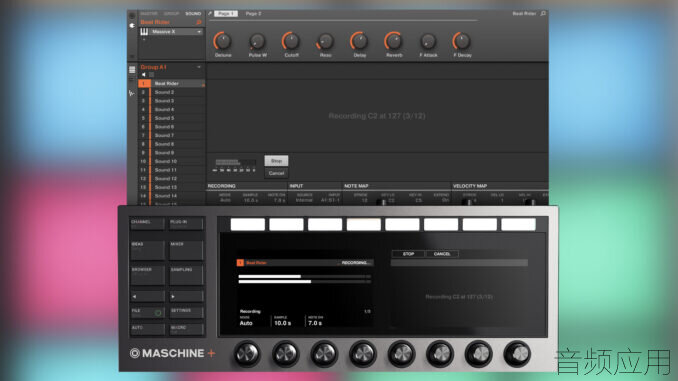Switch to the SOUND tab
This screenshot has height=381, width=678.
(193, 13)
